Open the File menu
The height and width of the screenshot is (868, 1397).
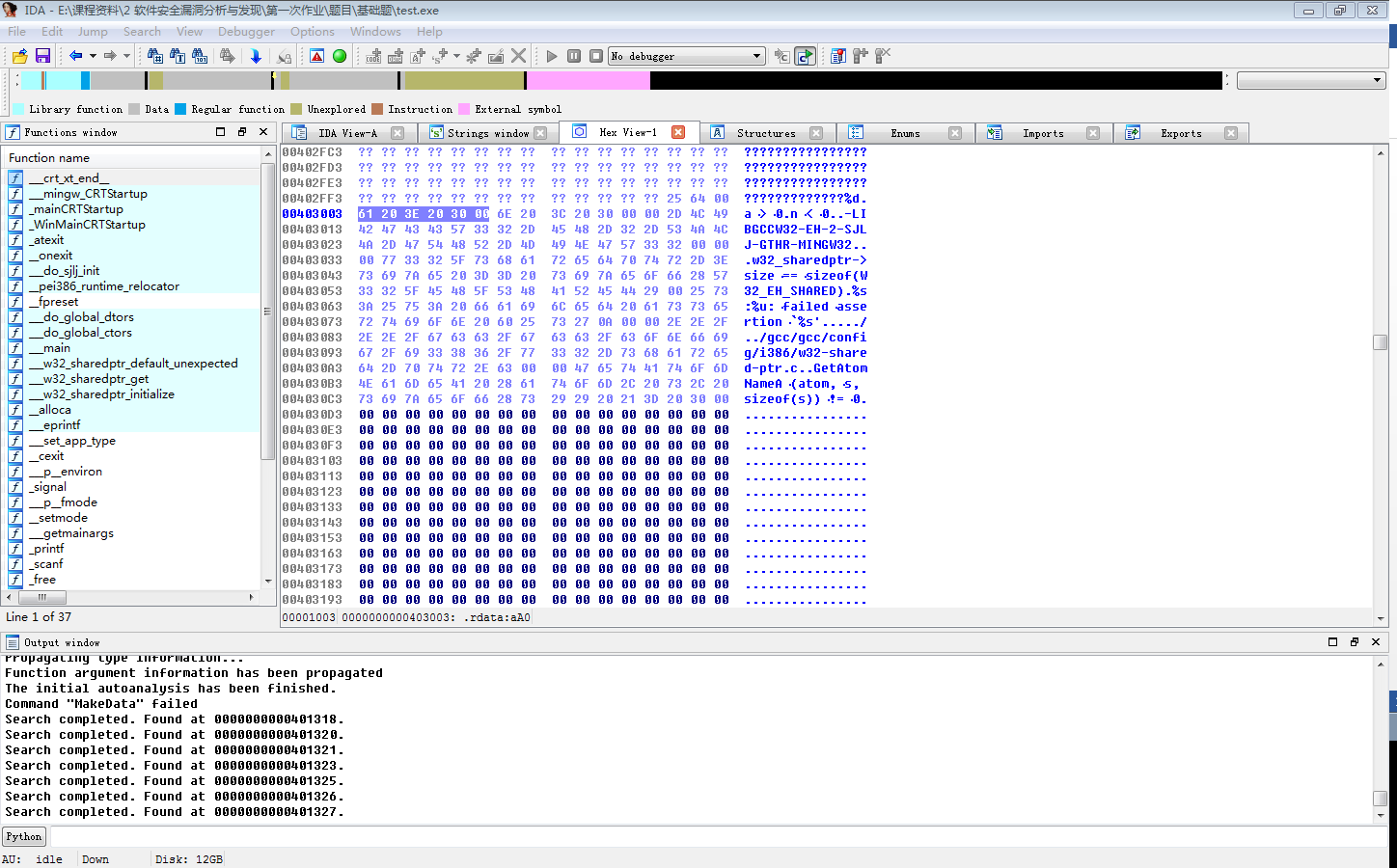tap(17, 32)
